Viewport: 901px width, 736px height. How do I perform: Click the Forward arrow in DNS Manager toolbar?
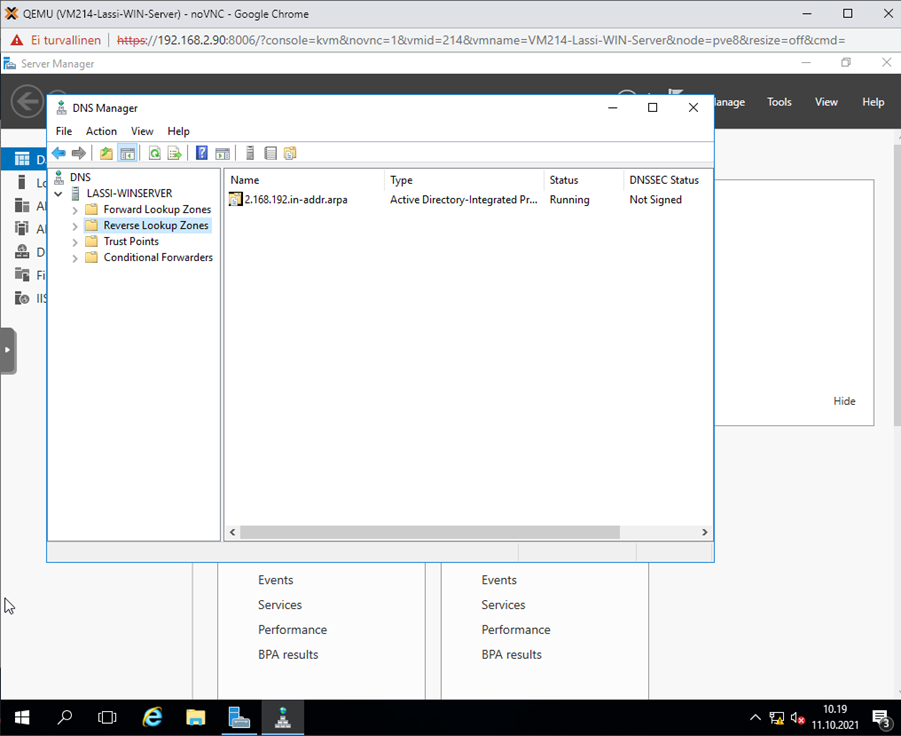79,153
